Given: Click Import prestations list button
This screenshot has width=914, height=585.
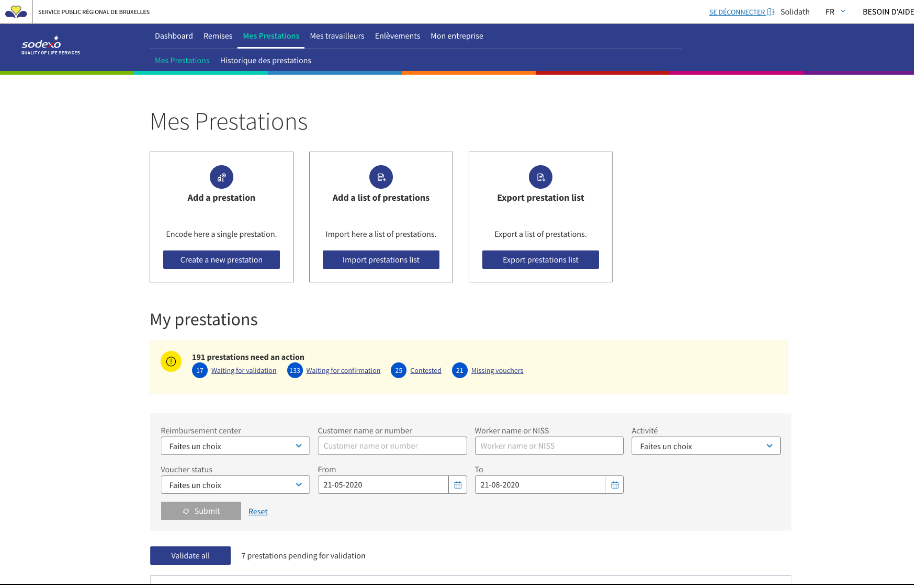Looking at the screenshot, I should click(381, 260).
